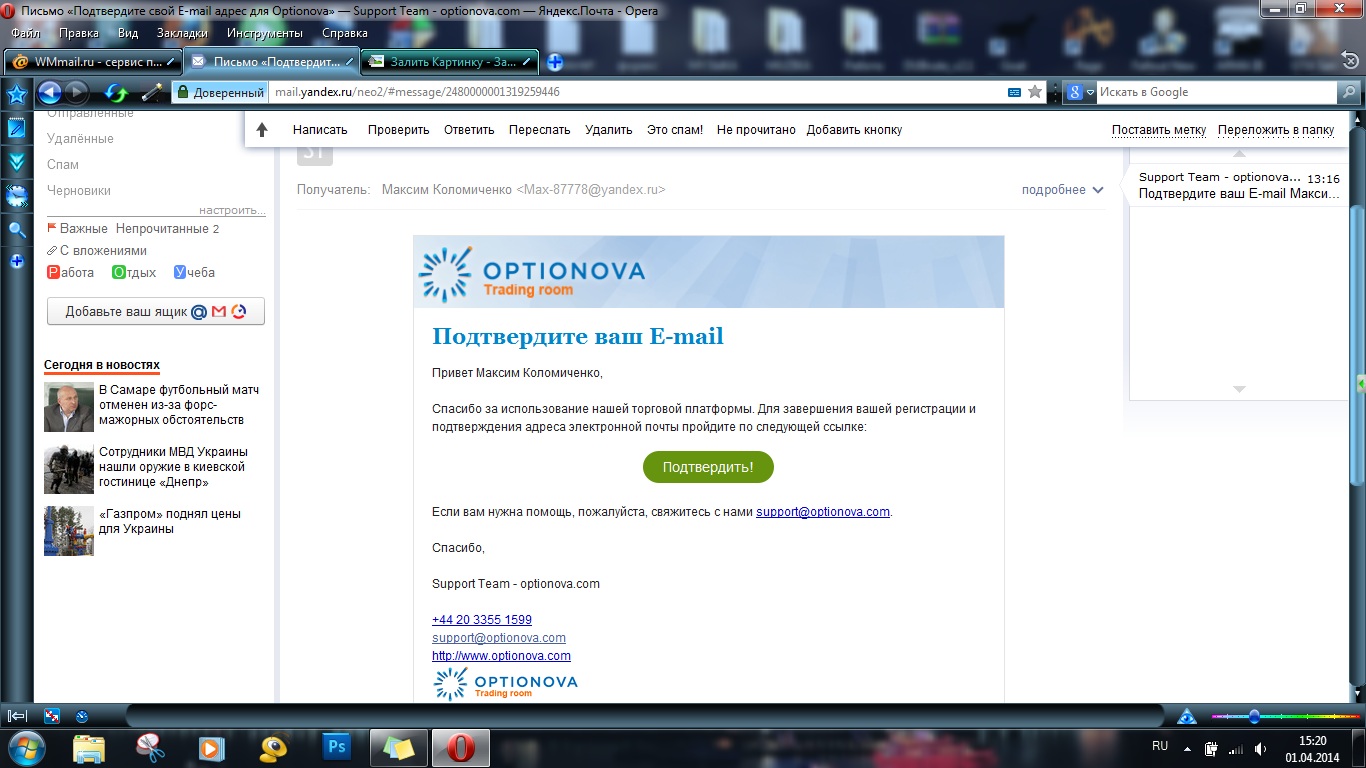The image size is (1366, 768).
Task: Open the Черновики folder
Action: [79, 190]
